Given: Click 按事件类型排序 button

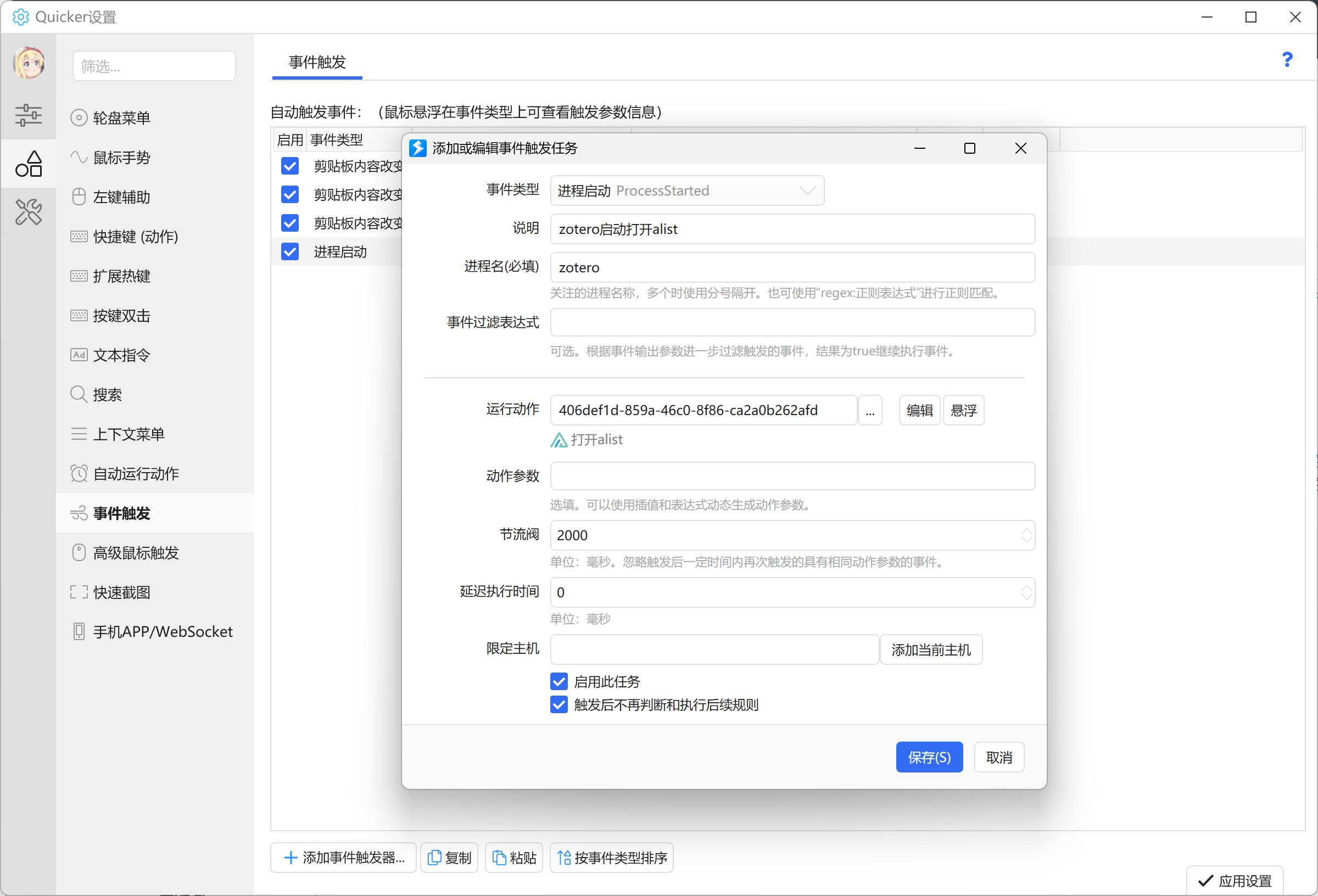Looking at the screenshot, I should click(x=611, y=858).
